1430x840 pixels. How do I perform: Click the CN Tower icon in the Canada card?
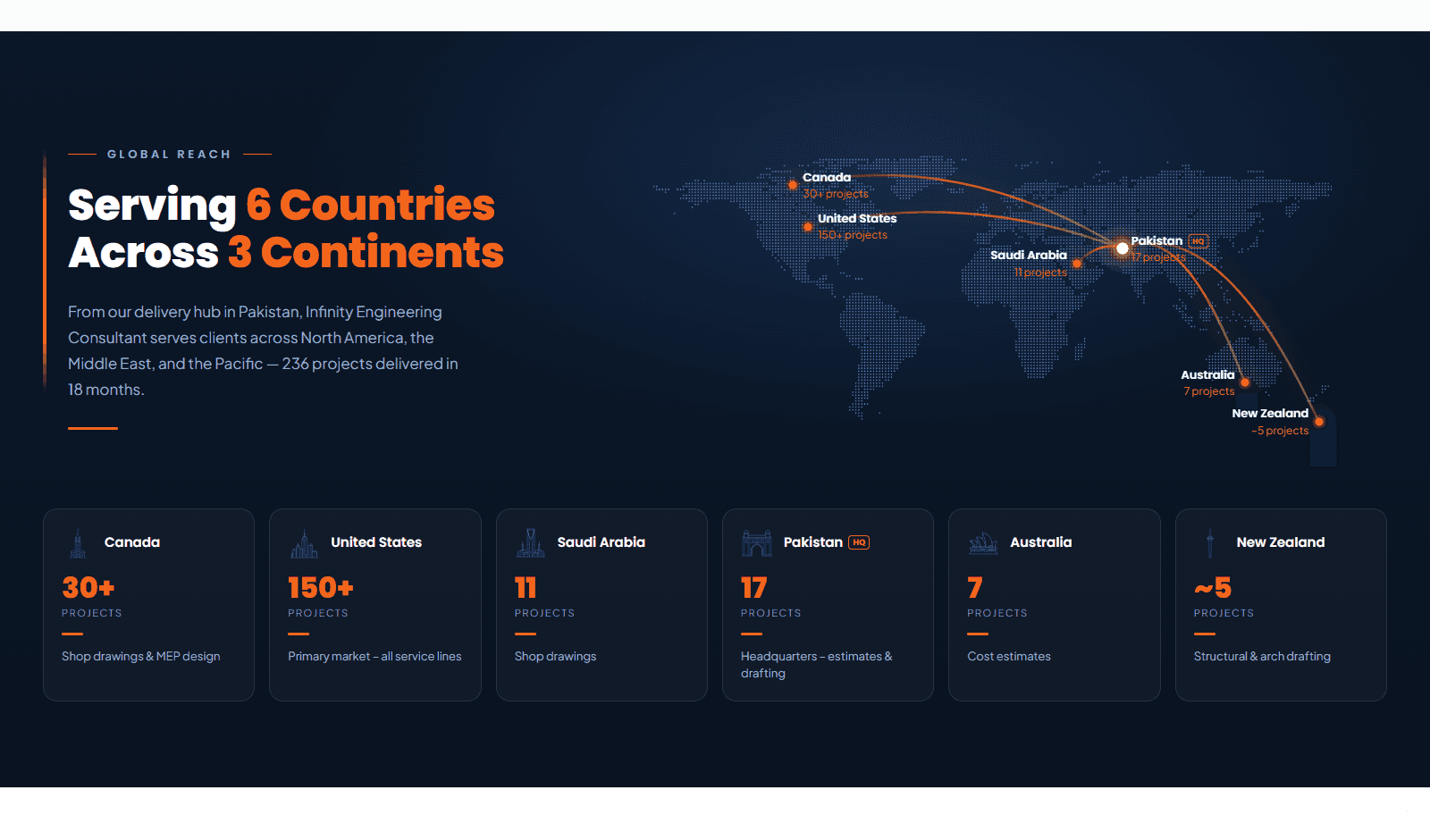tap(78, 542)
